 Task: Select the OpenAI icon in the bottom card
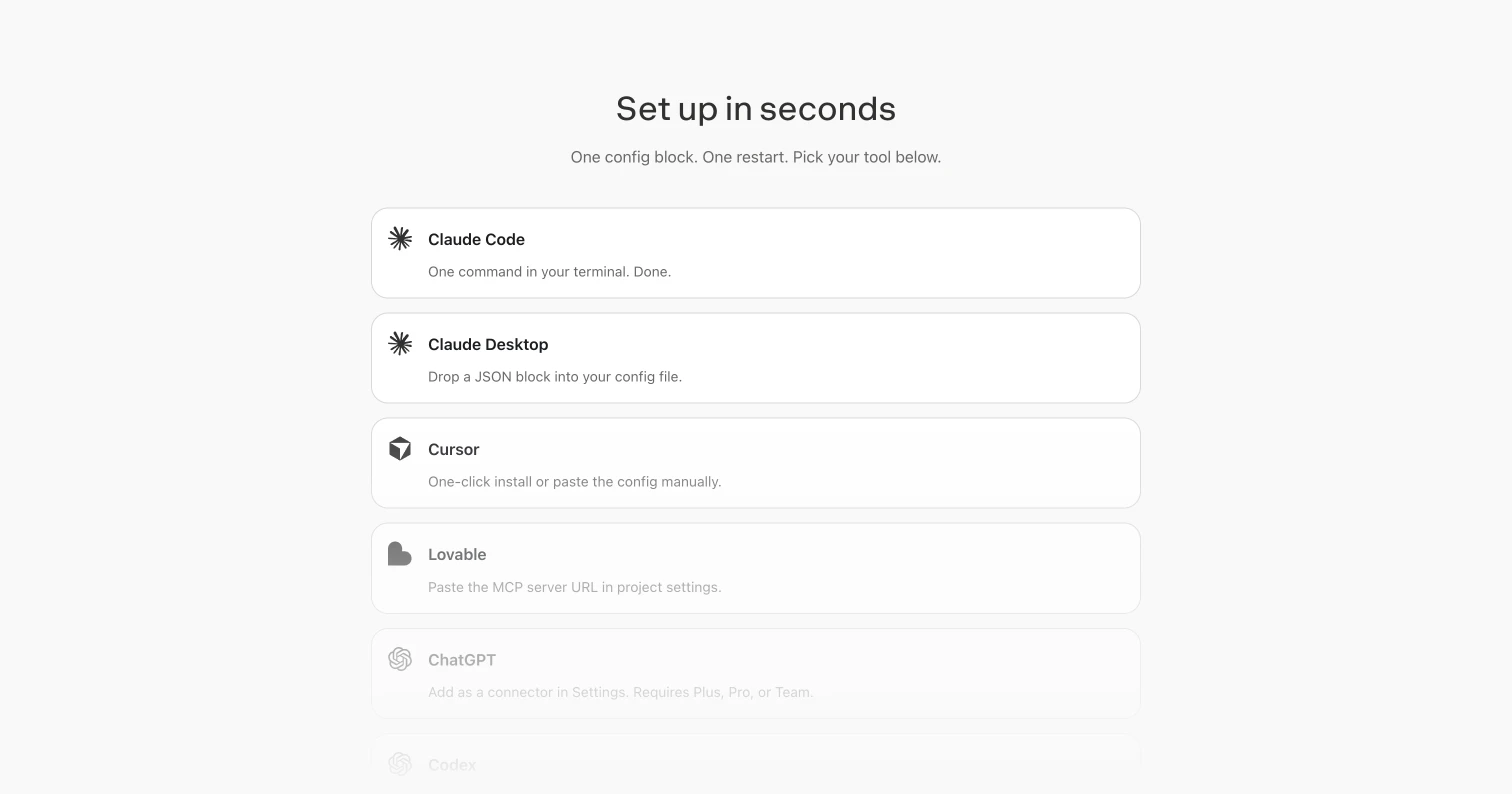tap(400, 764)
